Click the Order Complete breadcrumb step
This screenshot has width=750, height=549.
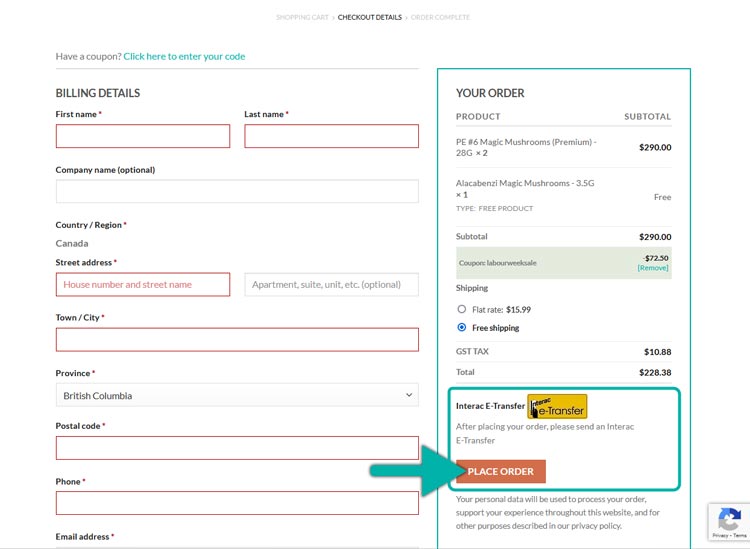(440, 17)
